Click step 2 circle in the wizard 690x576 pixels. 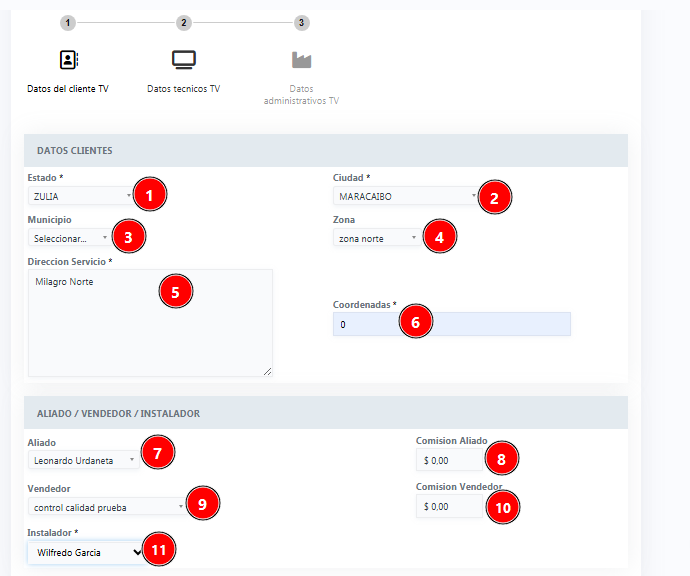pos(183,23)
